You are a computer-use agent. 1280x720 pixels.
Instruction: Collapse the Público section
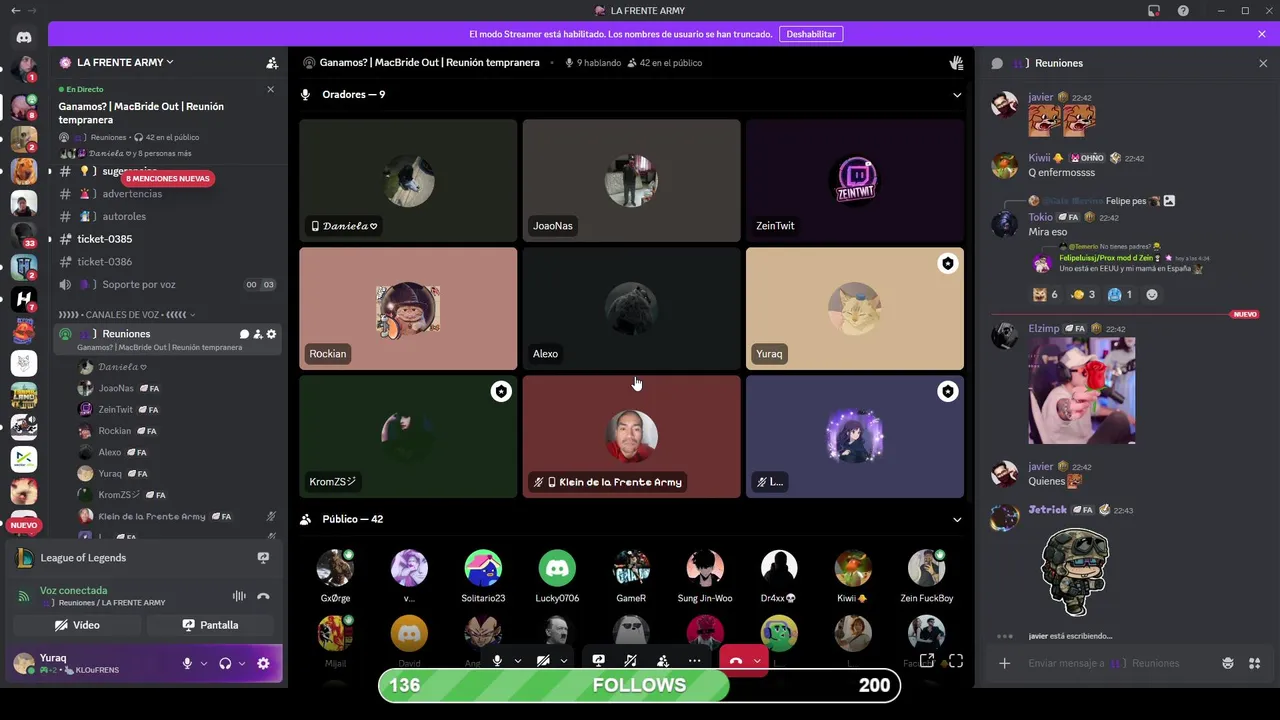[x=956, y=519]
